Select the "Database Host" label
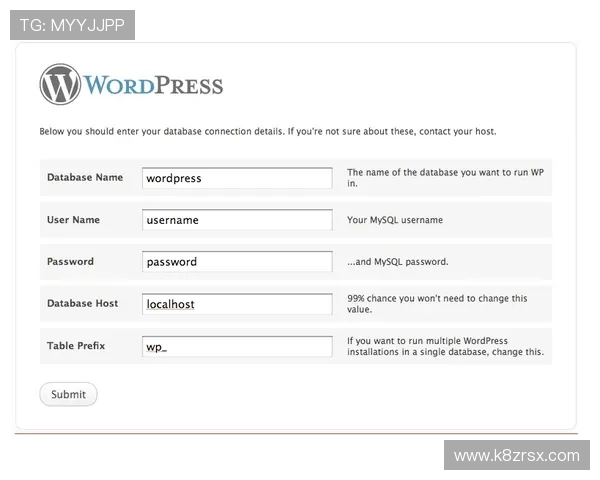This screenshot has width=600, height=480. [x=83, y=303]
